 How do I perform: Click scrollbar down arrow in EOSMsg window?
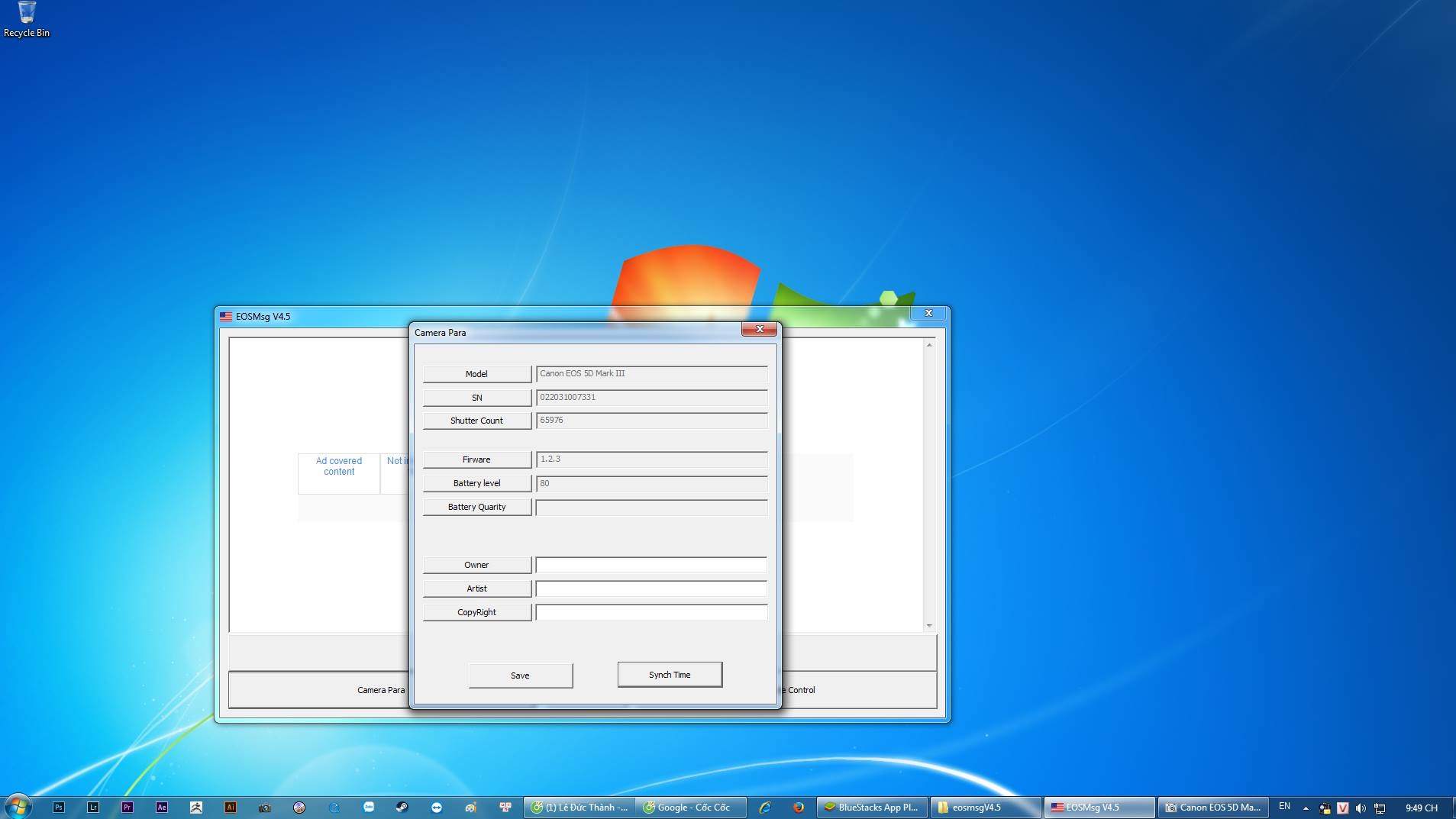tap(929, 626)
